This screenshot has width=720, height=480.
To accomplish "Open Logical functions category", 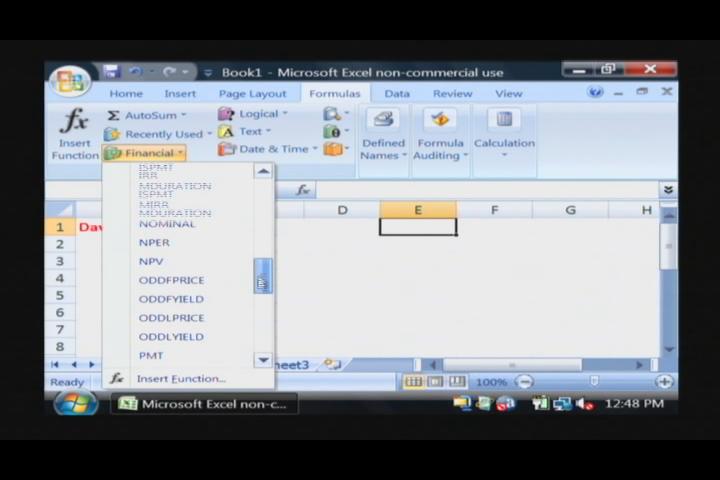I will (x=253, y=113).
